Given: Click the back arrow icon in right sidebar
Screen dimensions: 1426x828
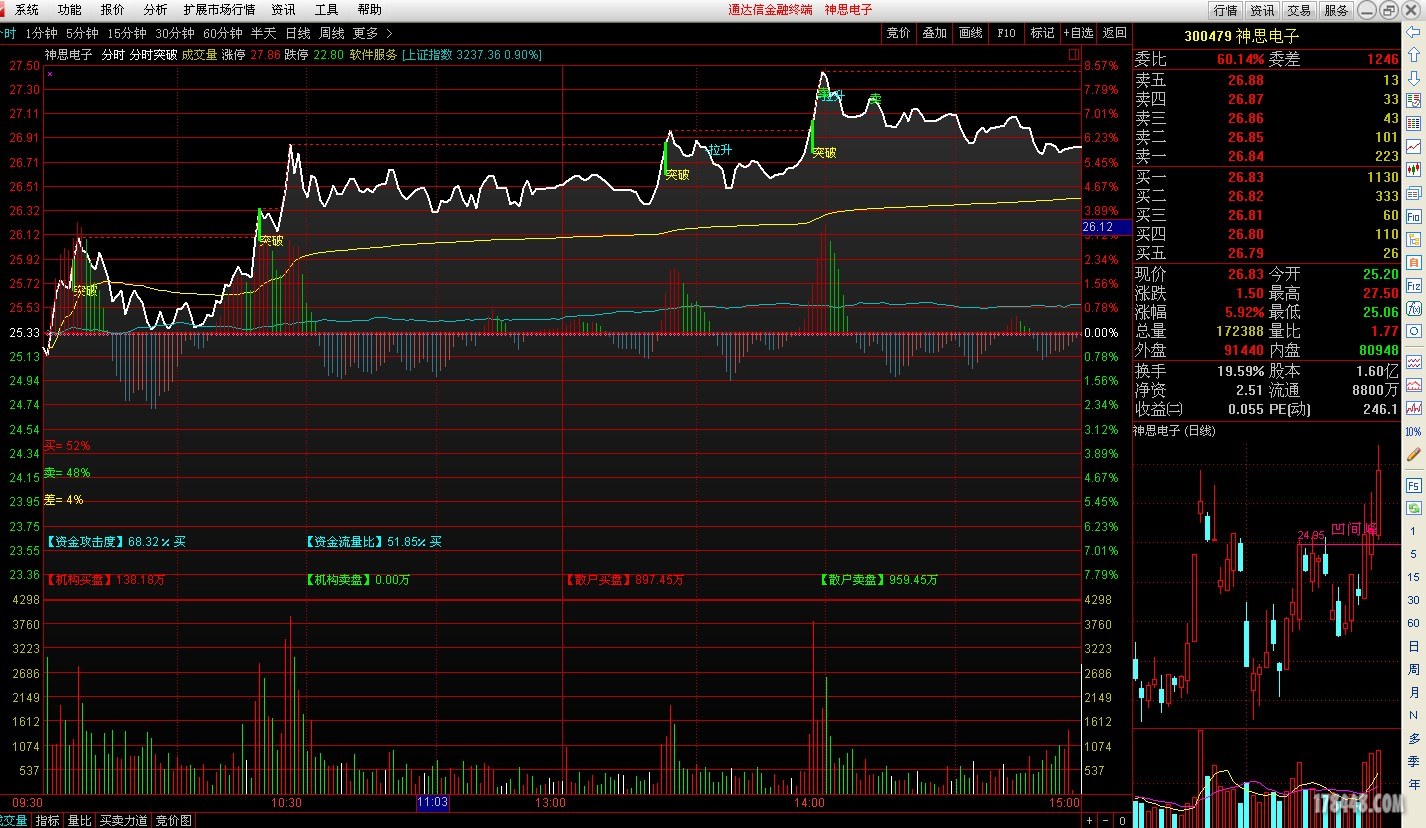Looking at the screenshot, I should [x=1413, y=32].
